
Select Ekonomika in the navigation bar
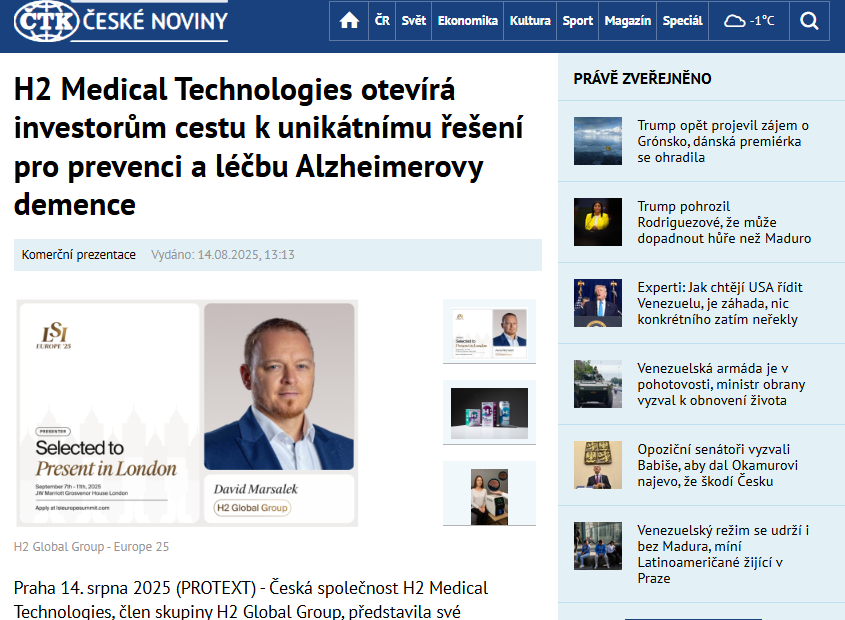point(467,20)
